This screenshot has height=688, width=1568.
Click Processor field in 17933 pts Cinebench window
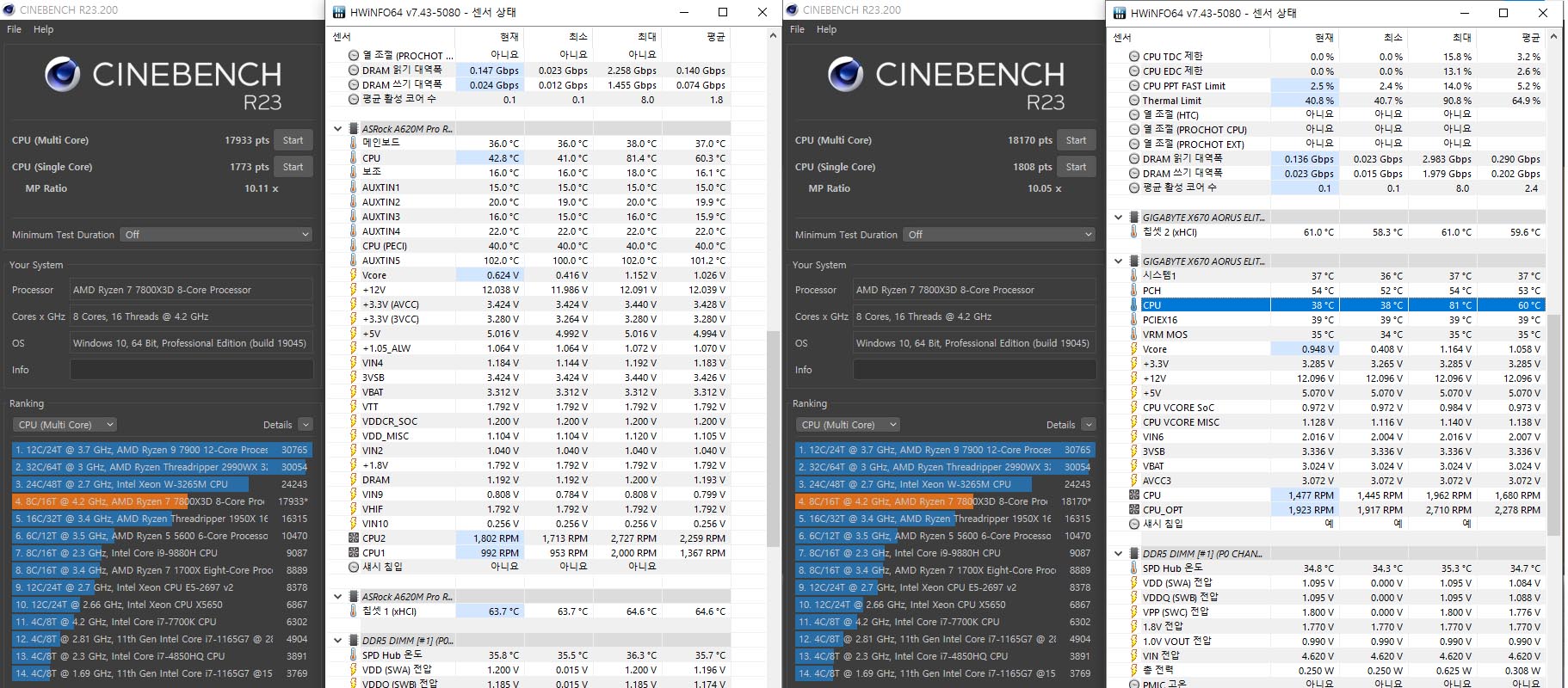tap(191, 290)
